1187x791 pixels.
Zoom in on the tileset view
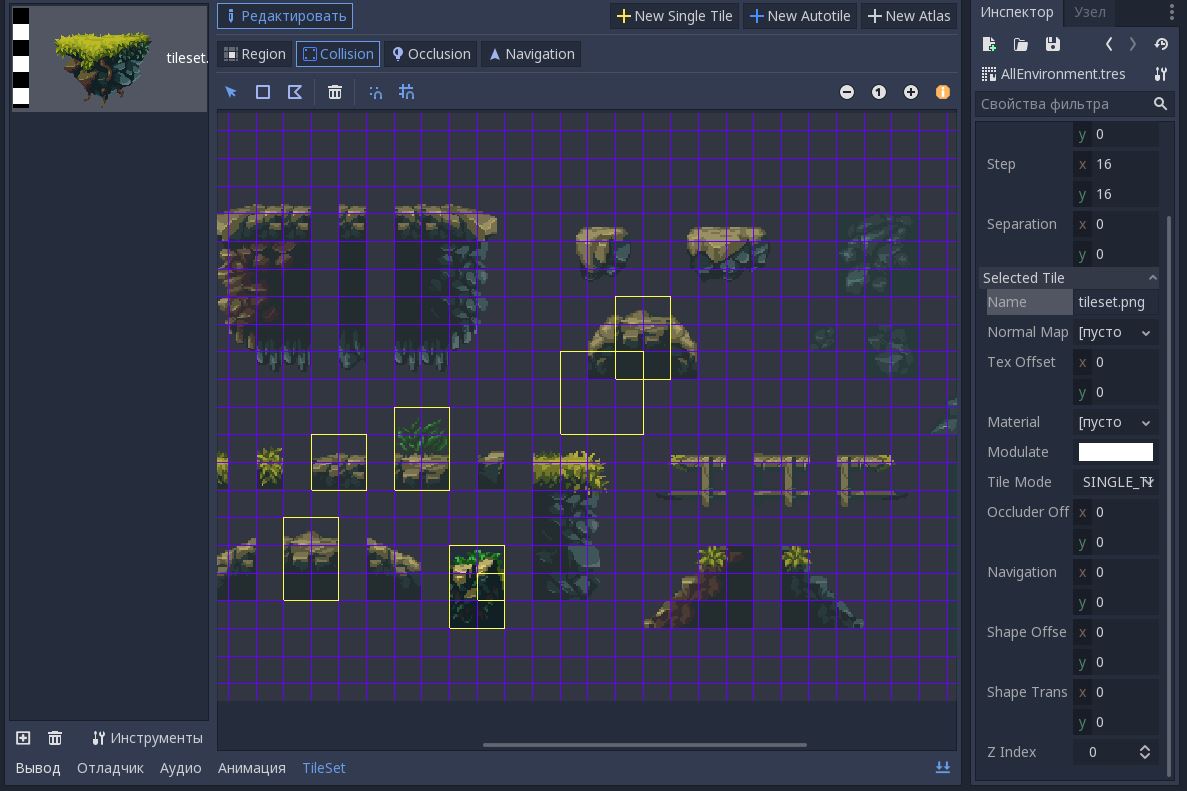pyautogui.click(x=911, y=91)
